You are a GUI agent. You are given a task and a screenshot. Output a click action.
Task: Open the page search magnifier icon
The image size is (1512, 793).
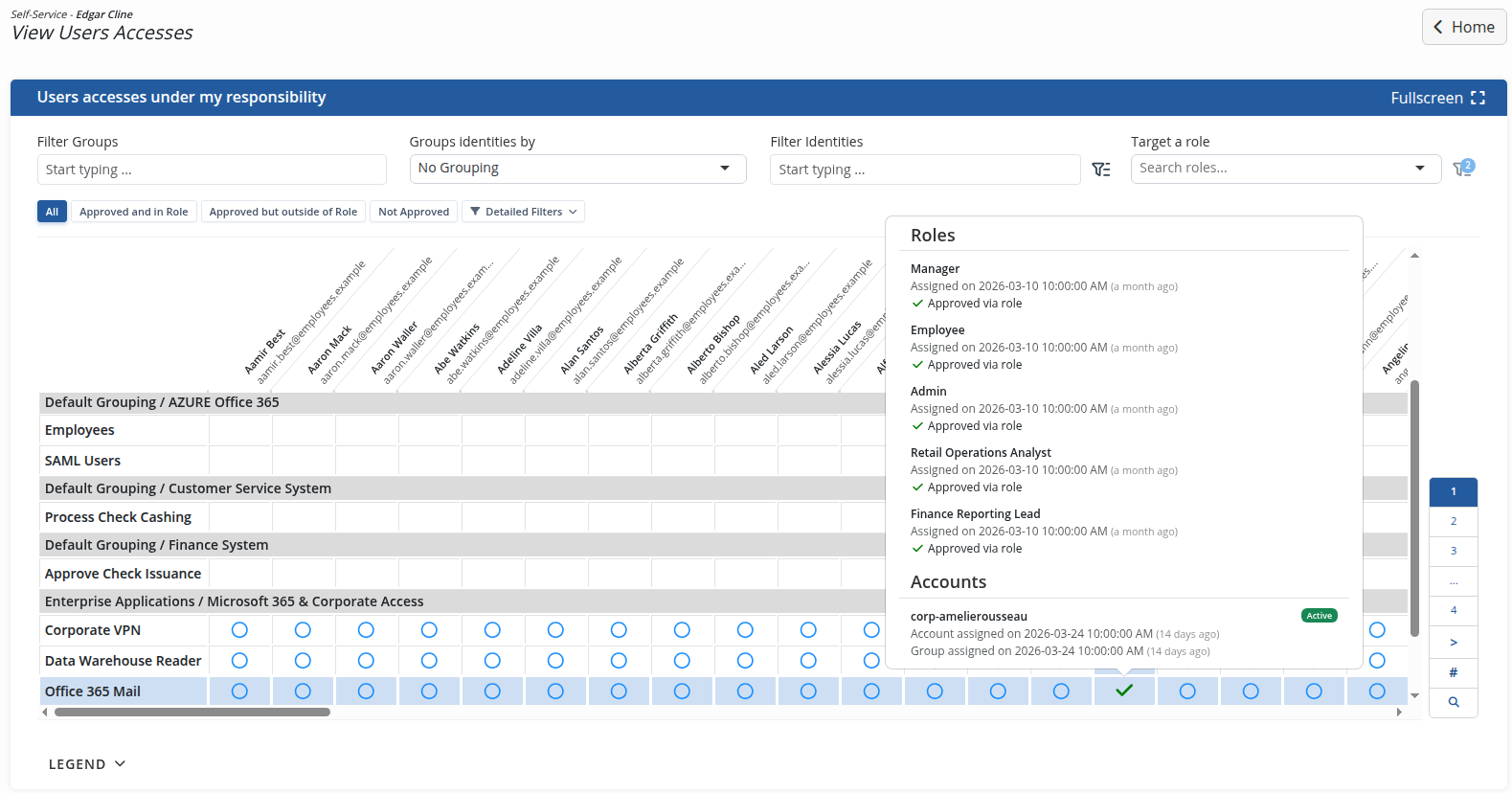coord(1454,702)
